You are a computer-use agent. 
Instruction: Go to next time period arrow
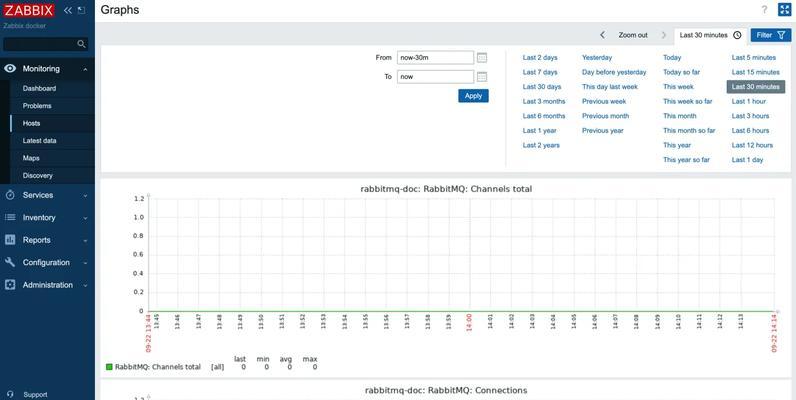[664, 35]
